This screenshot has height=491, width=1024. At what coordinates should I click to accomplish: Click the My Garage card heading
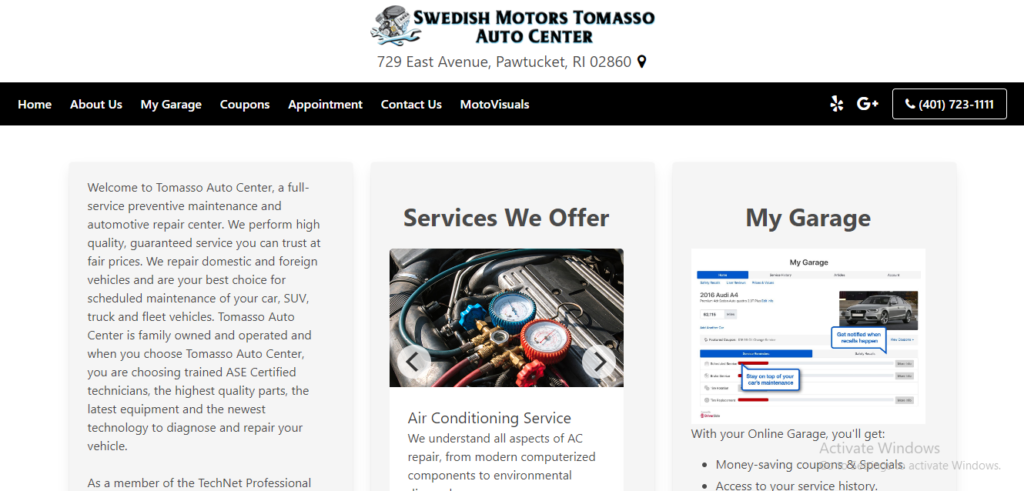(808, 218)
